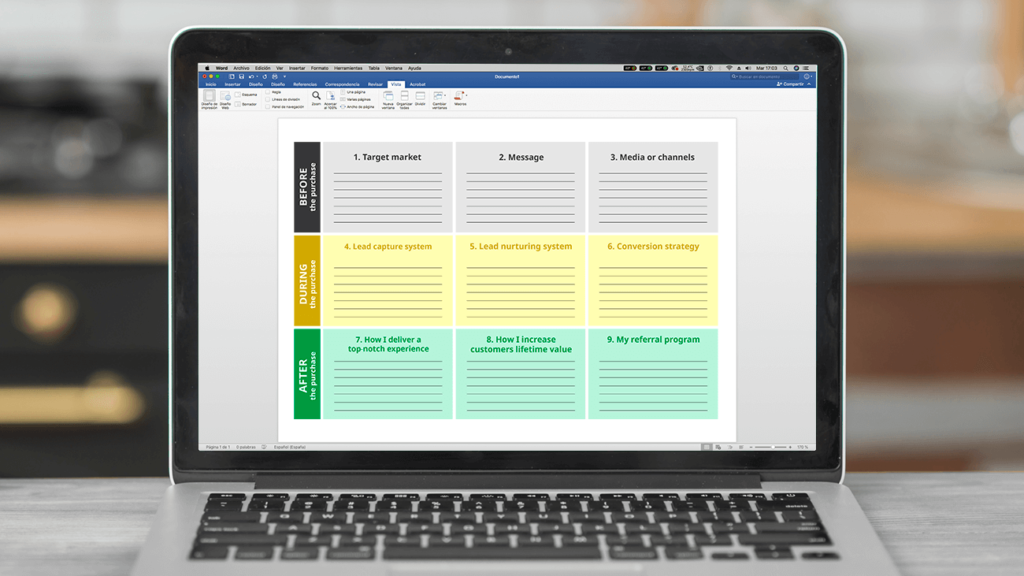Click the Nueva ventana icon
Viewport: 1024px width, 576px height.
click(x=388, y=97)
